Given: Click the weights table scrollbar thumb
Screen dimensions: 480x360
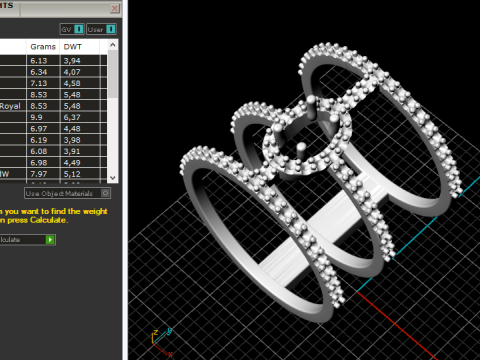Looking at the screenshot, I should (x=113, y=74).
